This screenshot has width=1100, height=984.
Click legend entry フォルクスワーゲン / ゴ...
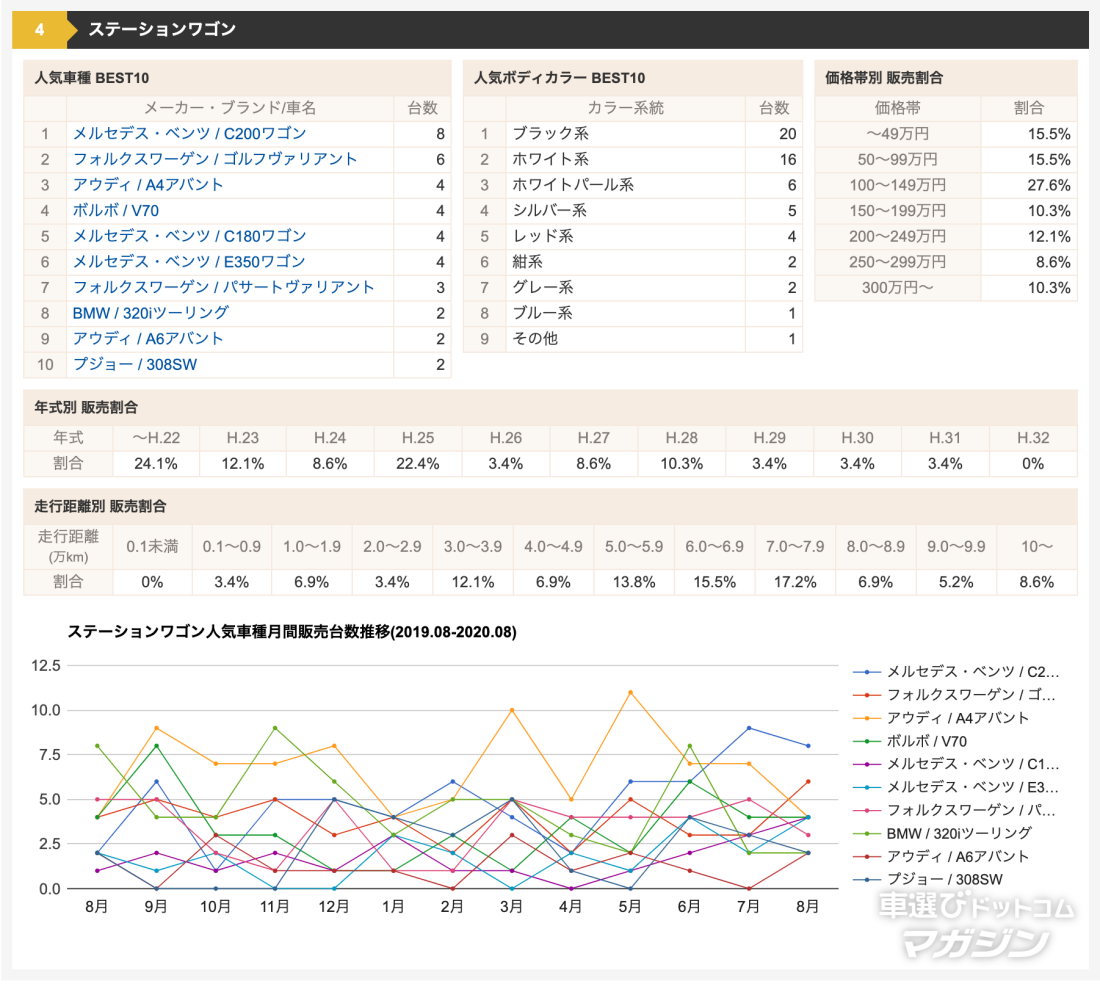955,695
